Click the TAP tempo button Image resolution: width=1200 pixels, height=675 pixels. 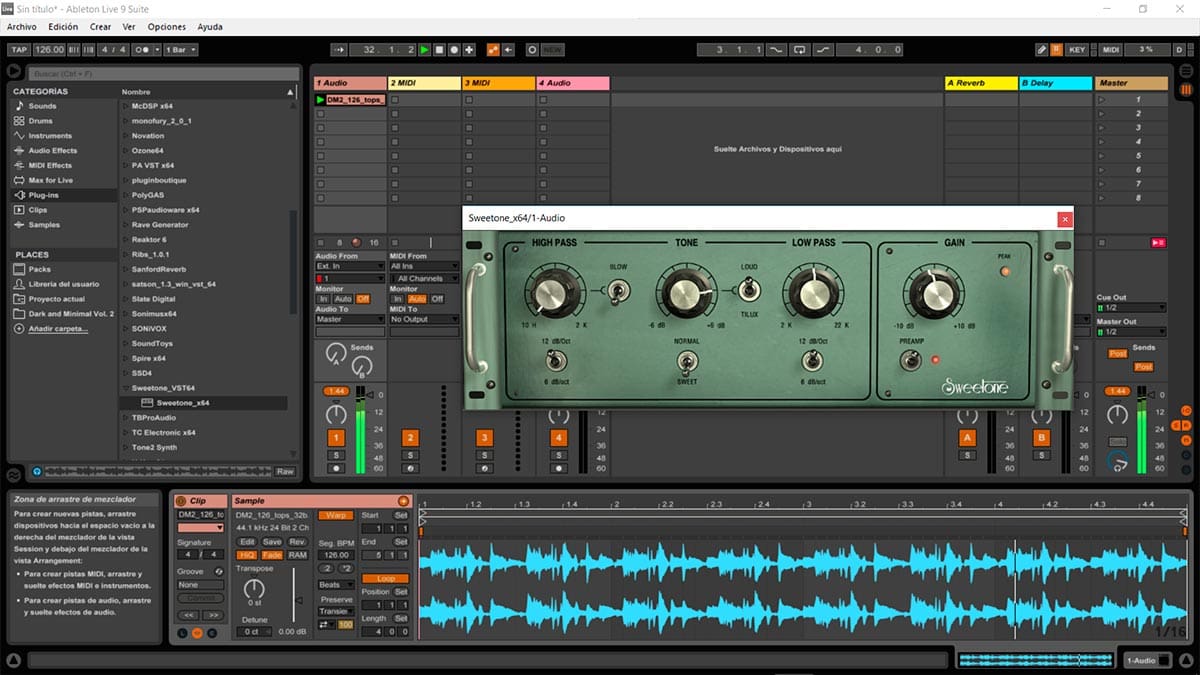19,49
